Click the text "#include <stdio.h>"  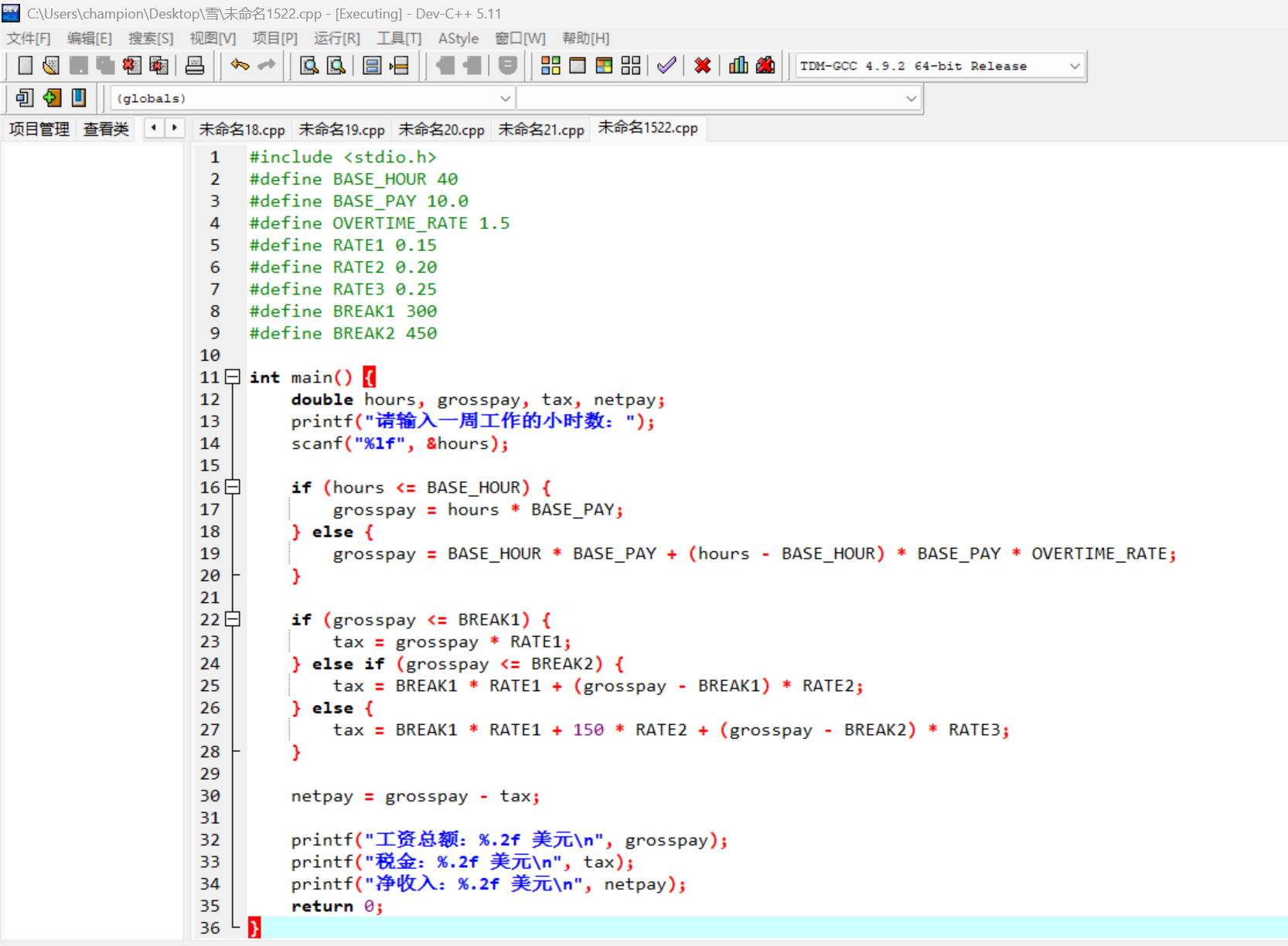[x=342, y=157]
